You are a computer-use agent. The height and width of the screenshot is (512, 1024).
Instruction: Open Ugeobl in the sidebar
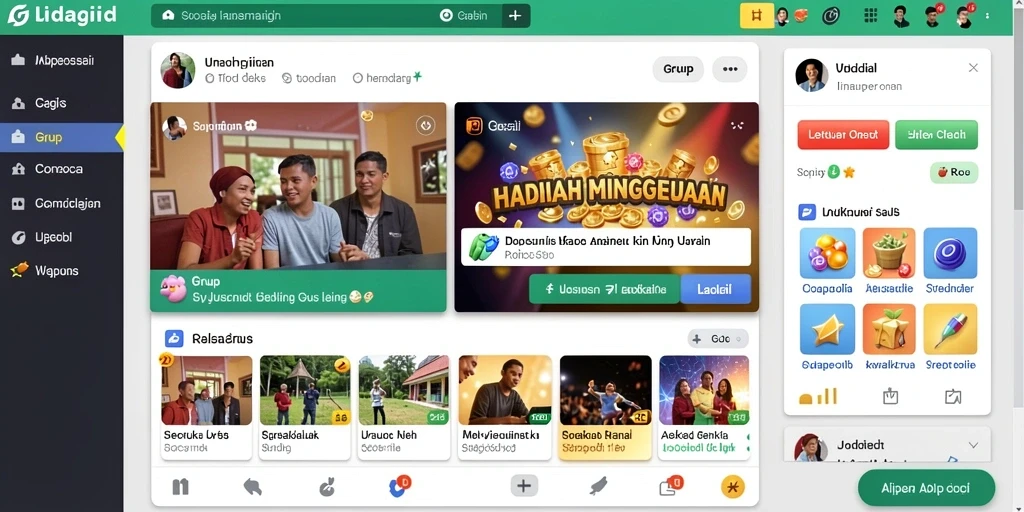pos(61,238)
